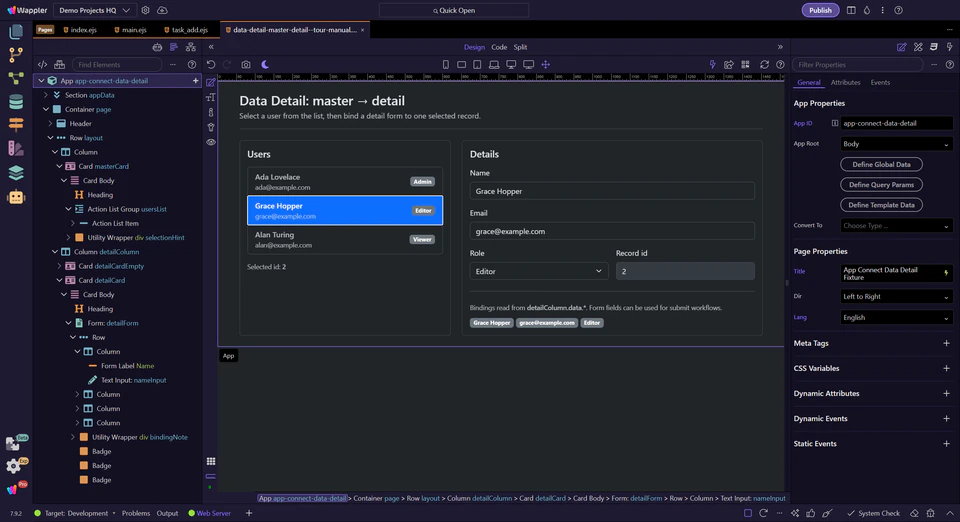Add a new terminal with the plus in status bar
The height and width of the screenshot is (522, 960).
(249, 513)
